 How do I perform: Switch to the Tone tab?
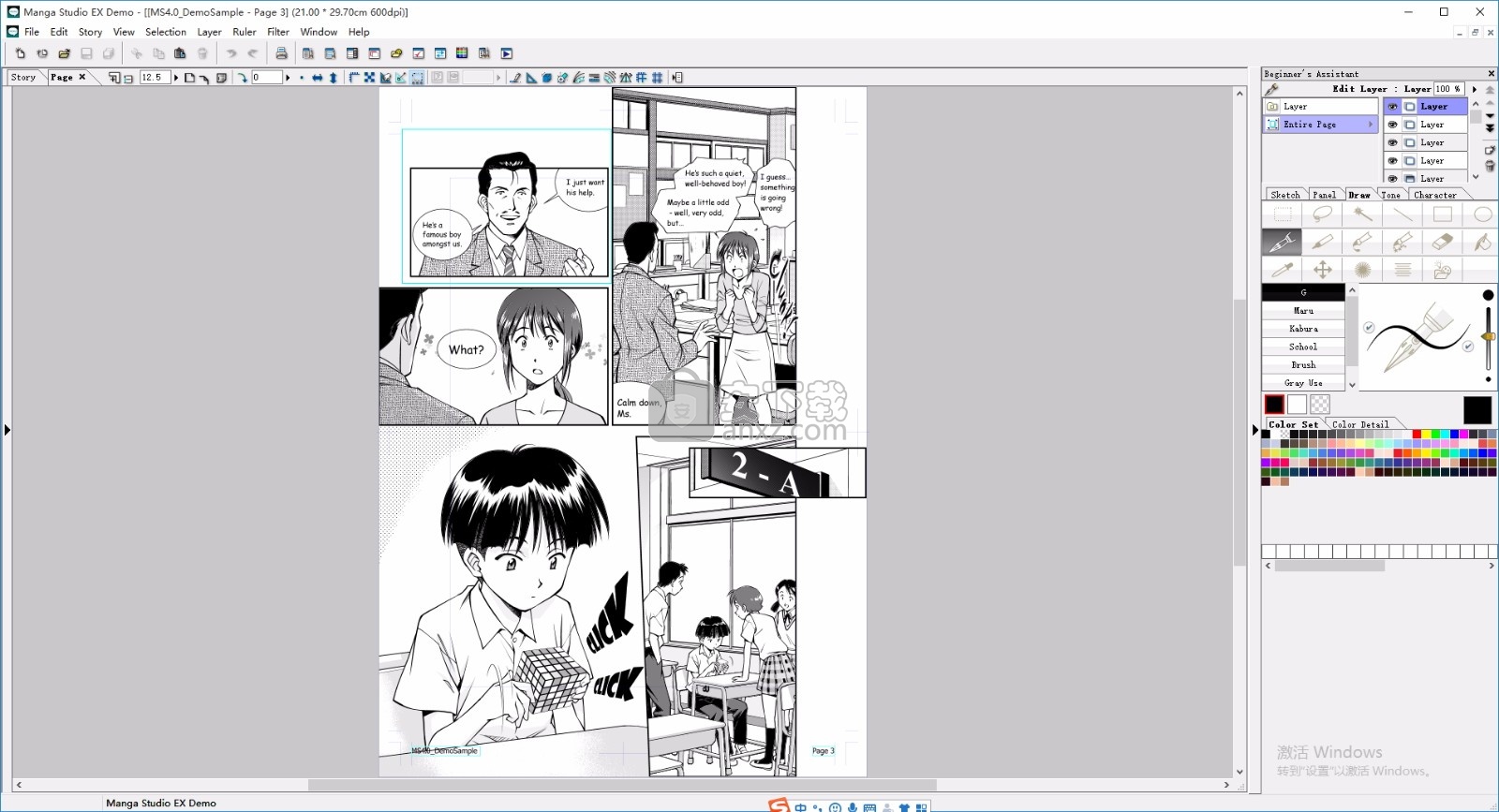1390,195
